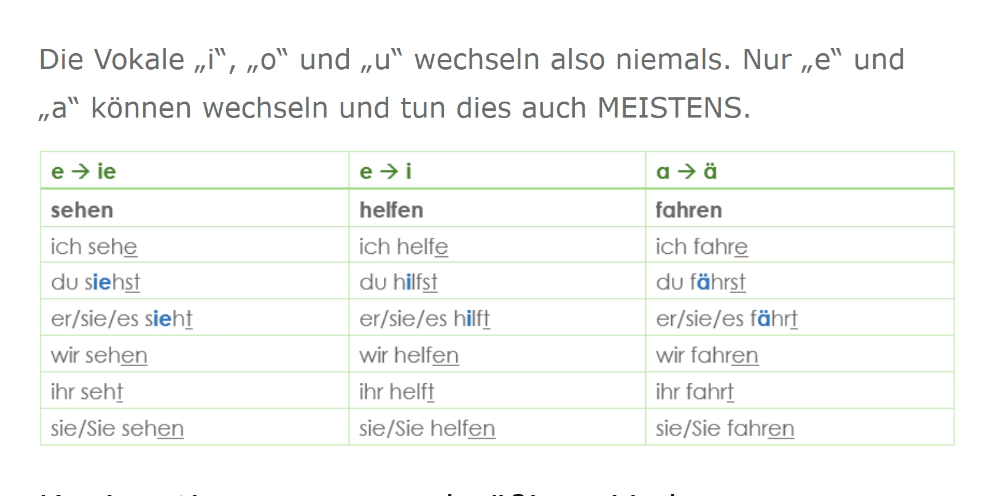The image size is (991, 496).
Task: Click the 'e → i' column header
Action: [386, 172]
